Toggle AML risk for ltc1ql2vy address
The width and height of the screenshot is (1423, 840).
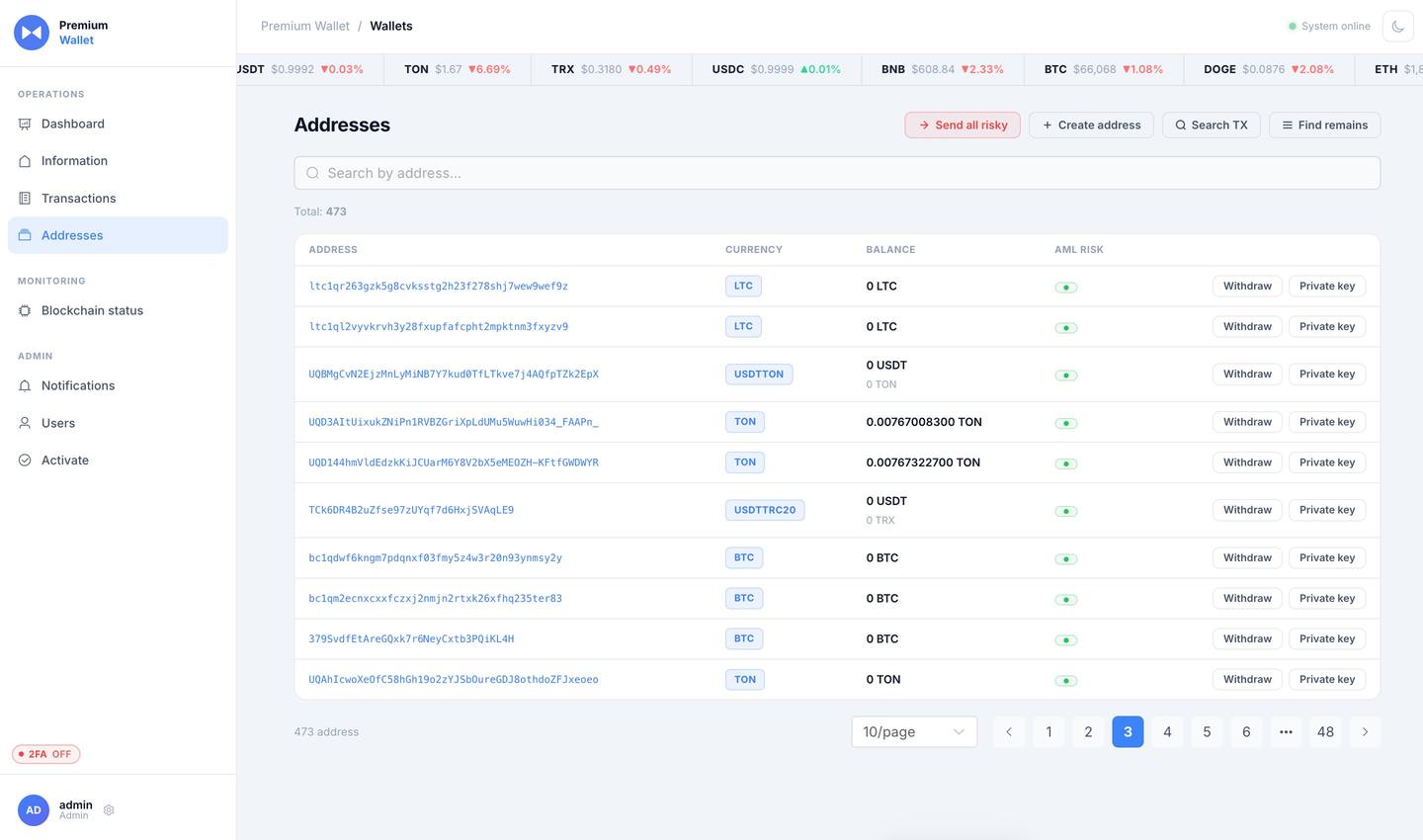pos(1066,328)
